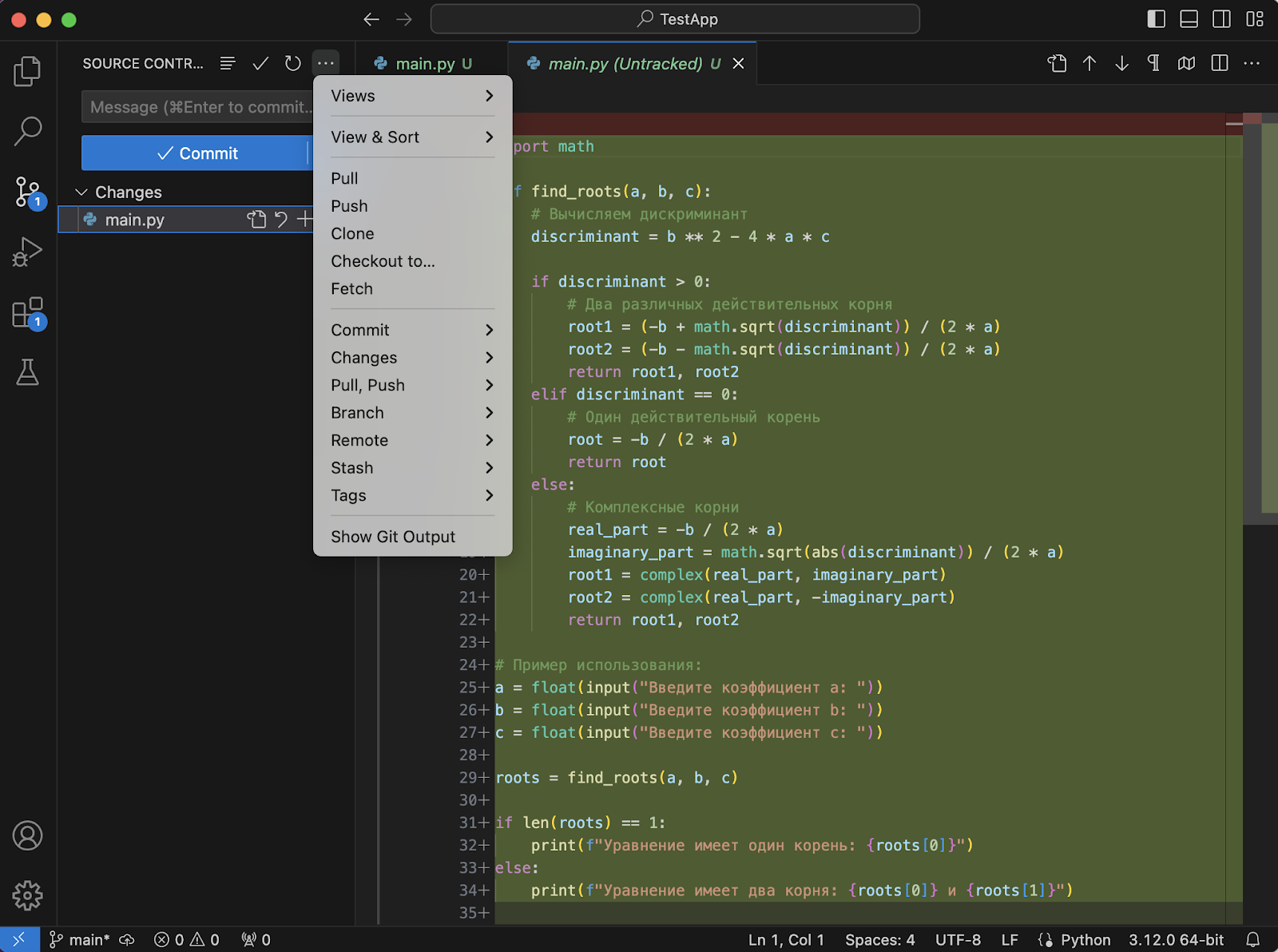Toggle the bottom panel layout
The image size is (1278, 952).
point(1189,19)
